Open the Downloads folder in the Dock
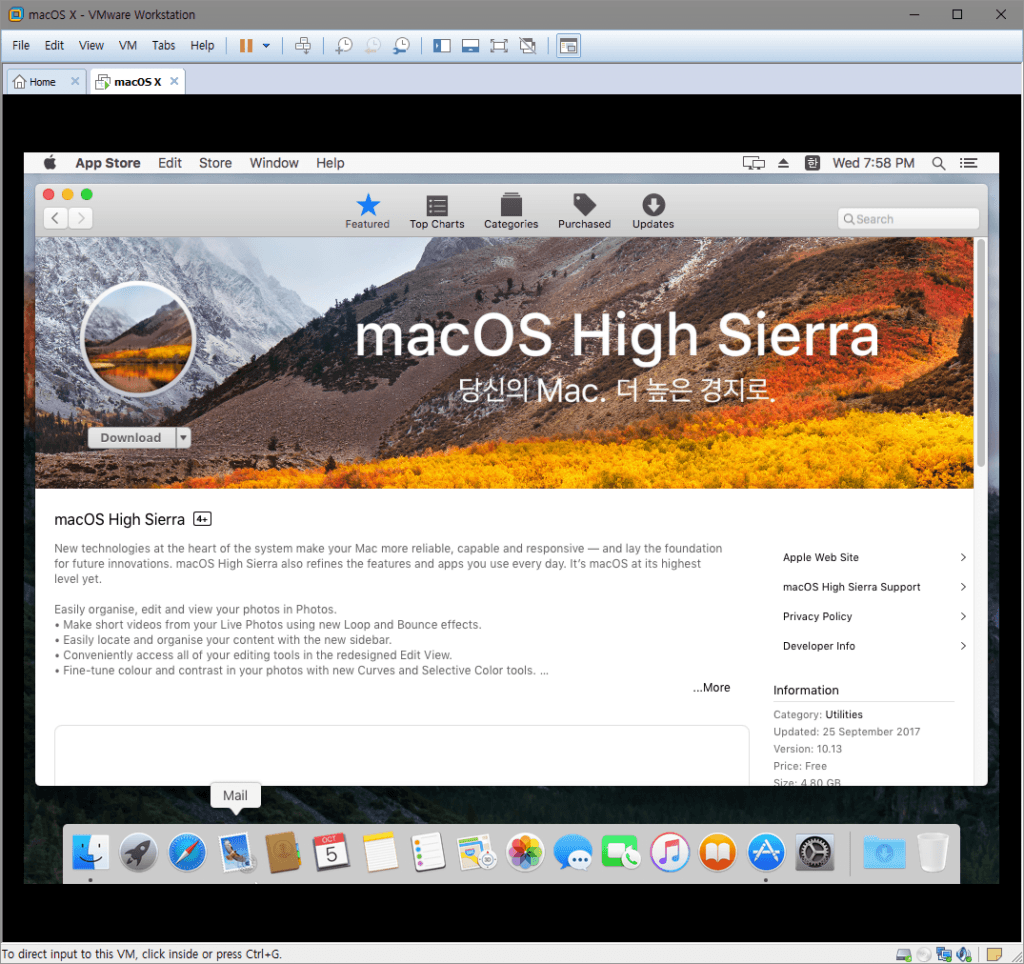 (x=884, y=852)
